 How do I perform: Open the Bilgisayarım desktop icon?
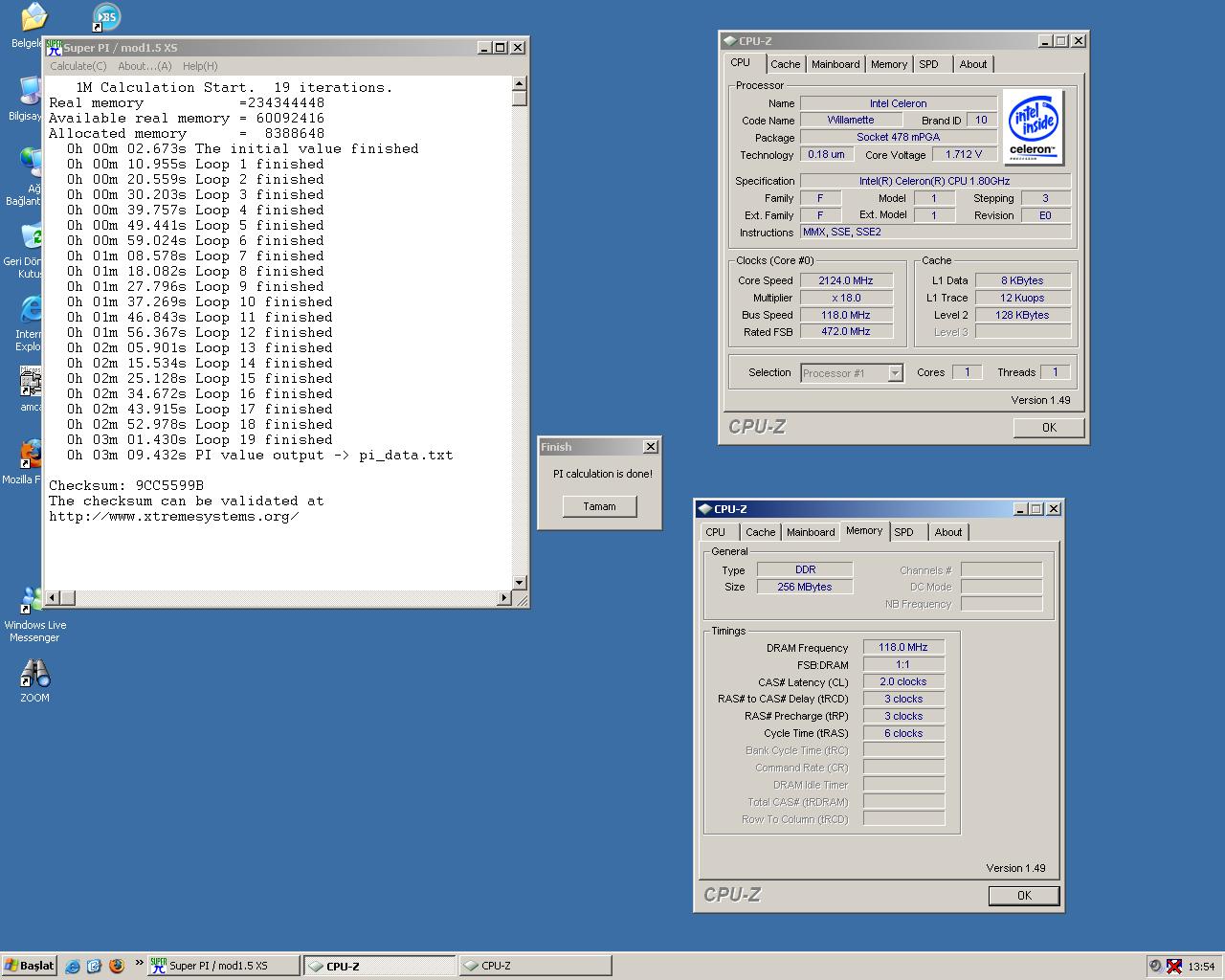tap(31, 90)
